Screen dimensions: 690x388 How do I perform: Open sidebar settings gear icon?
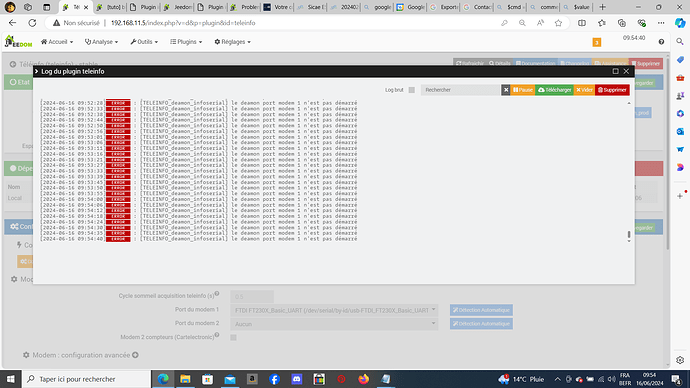click(x=680, y=360)
